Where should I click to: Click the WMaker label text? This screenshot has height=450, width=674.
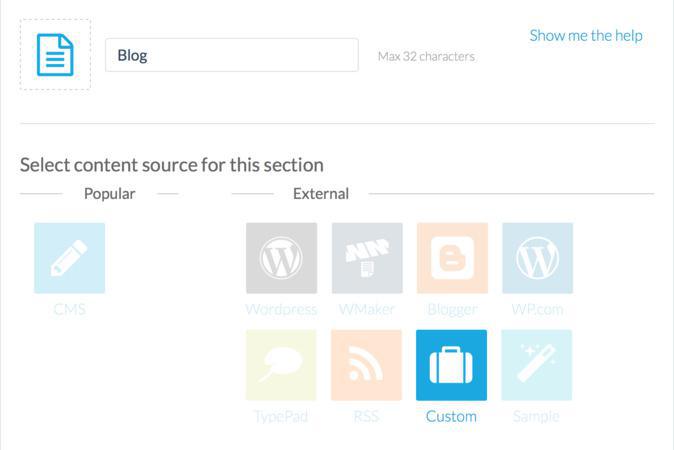(x=367, y=309)
